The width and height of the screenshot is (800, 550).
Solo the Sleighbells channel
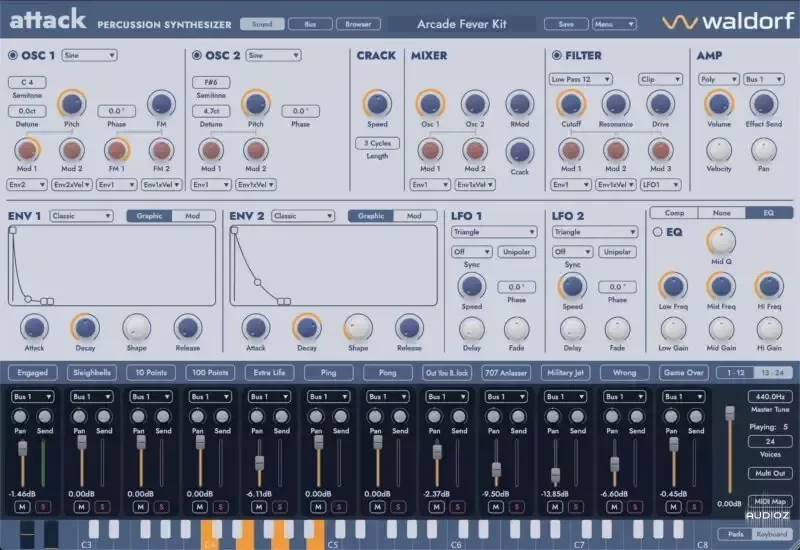[x=103, y=507]
